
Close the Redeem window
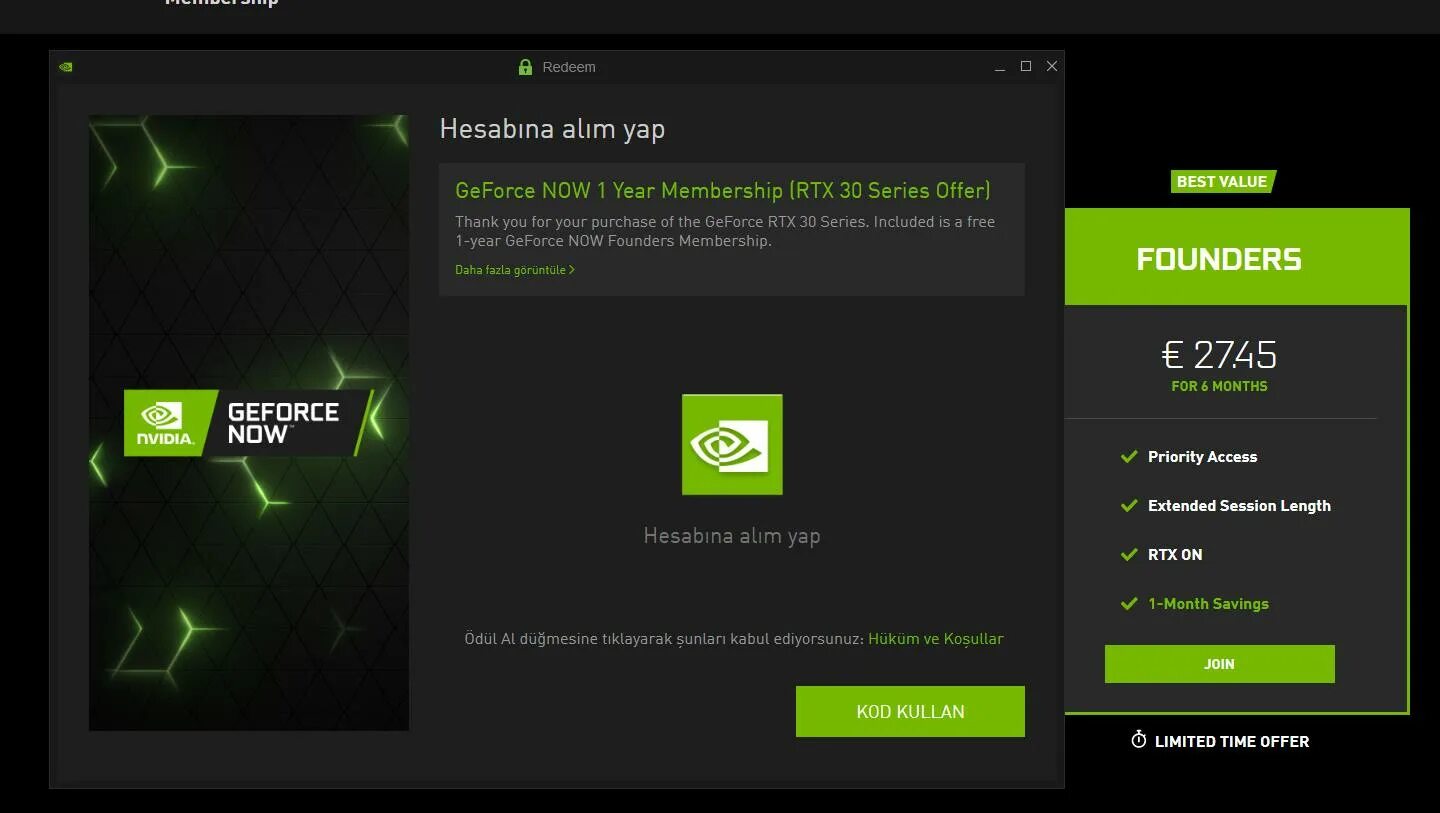click(1052, 66)
